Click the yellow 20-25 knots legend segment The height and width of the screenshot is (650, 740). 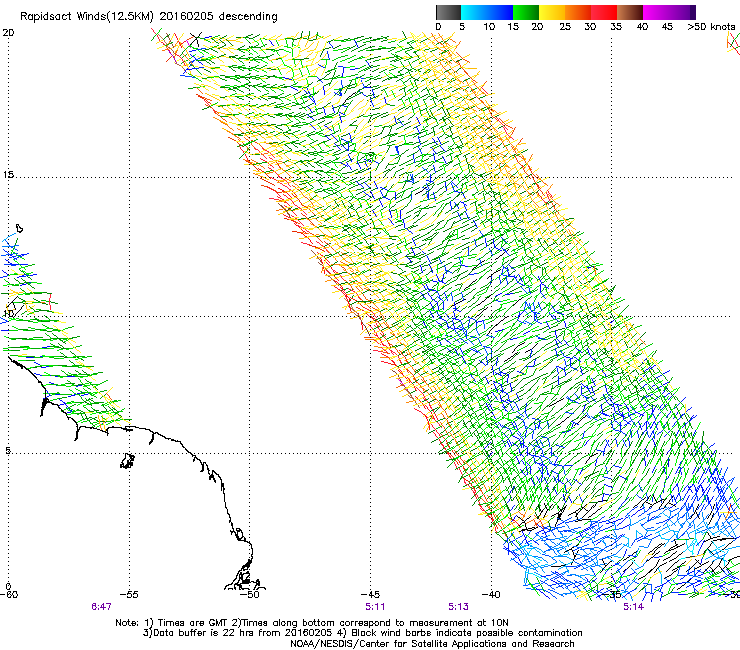[552, 12]
